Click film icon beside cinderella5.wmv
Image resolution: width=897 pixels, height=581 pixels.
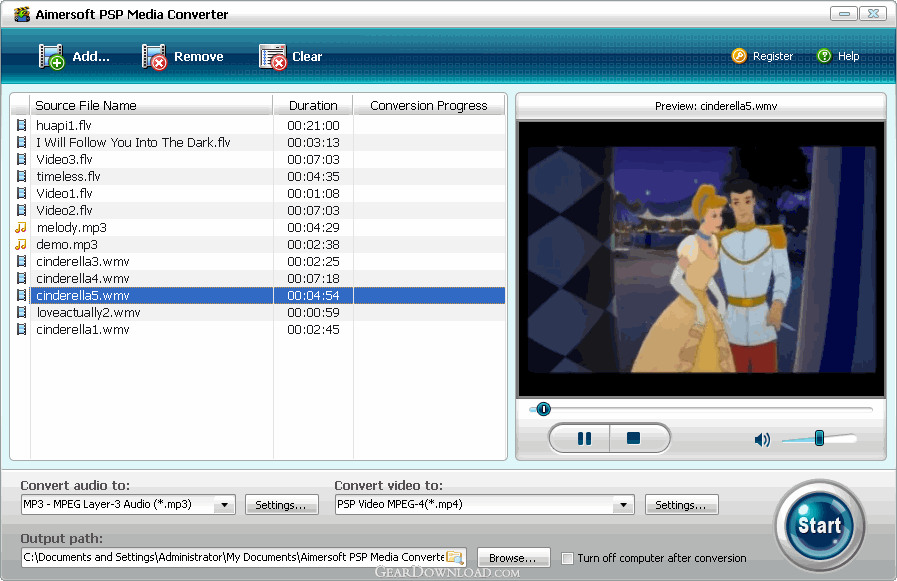pos(21,296)
